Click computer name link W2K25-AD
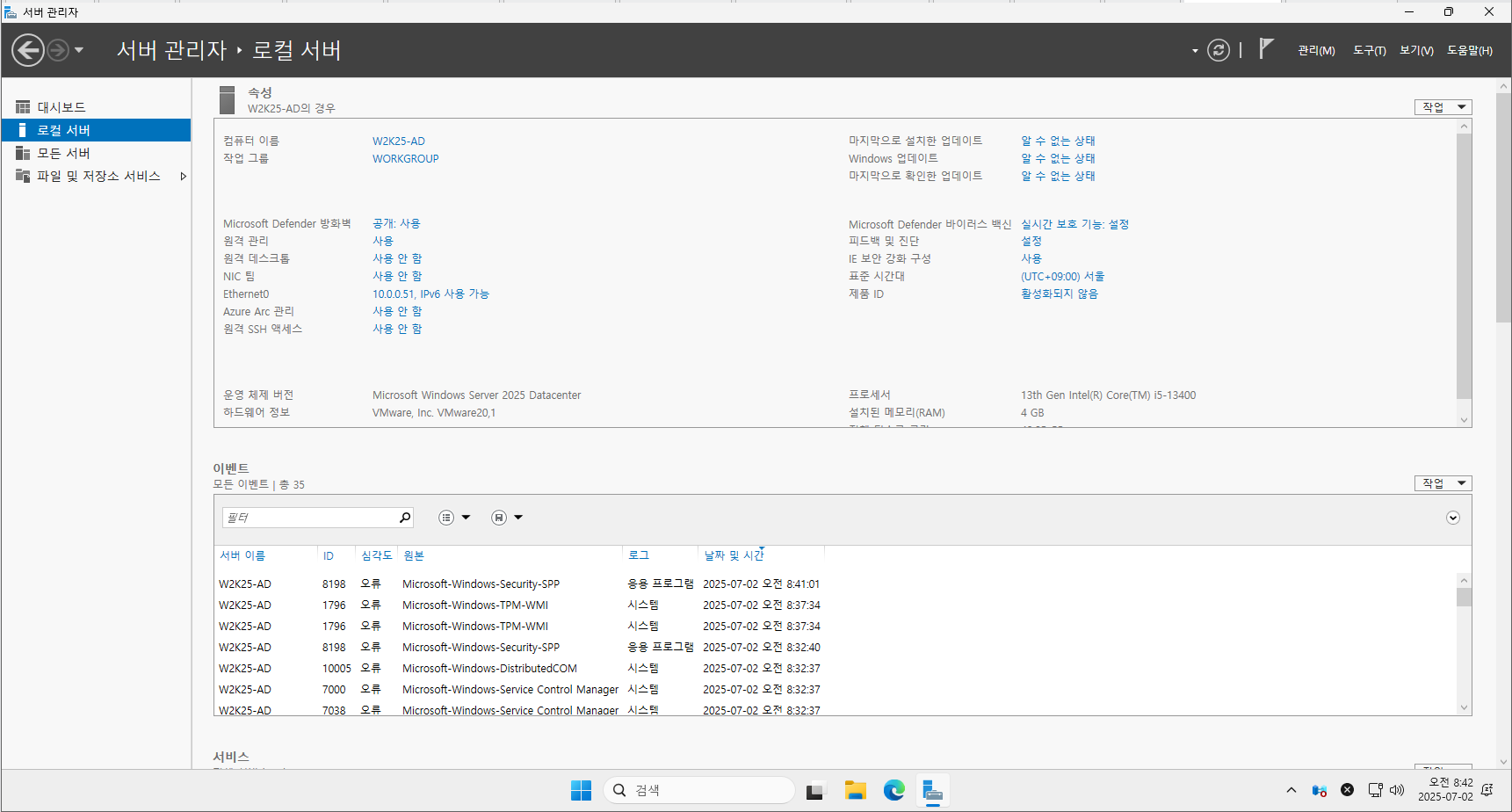Viewport: 1512px width, 812px height. [x=398, y=141]
